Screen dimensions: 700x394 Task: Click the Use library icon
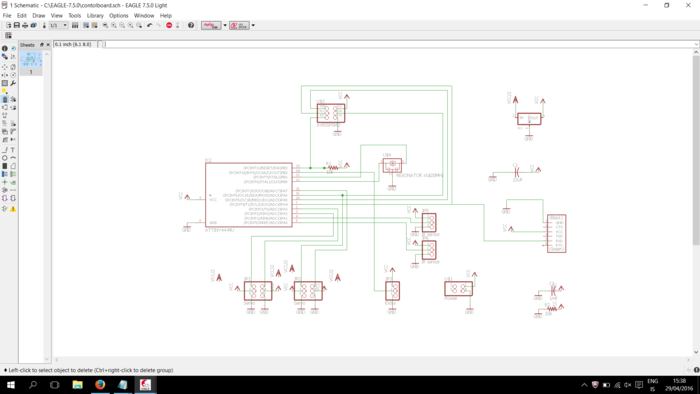pyautogui.click(x=75, y=25)
